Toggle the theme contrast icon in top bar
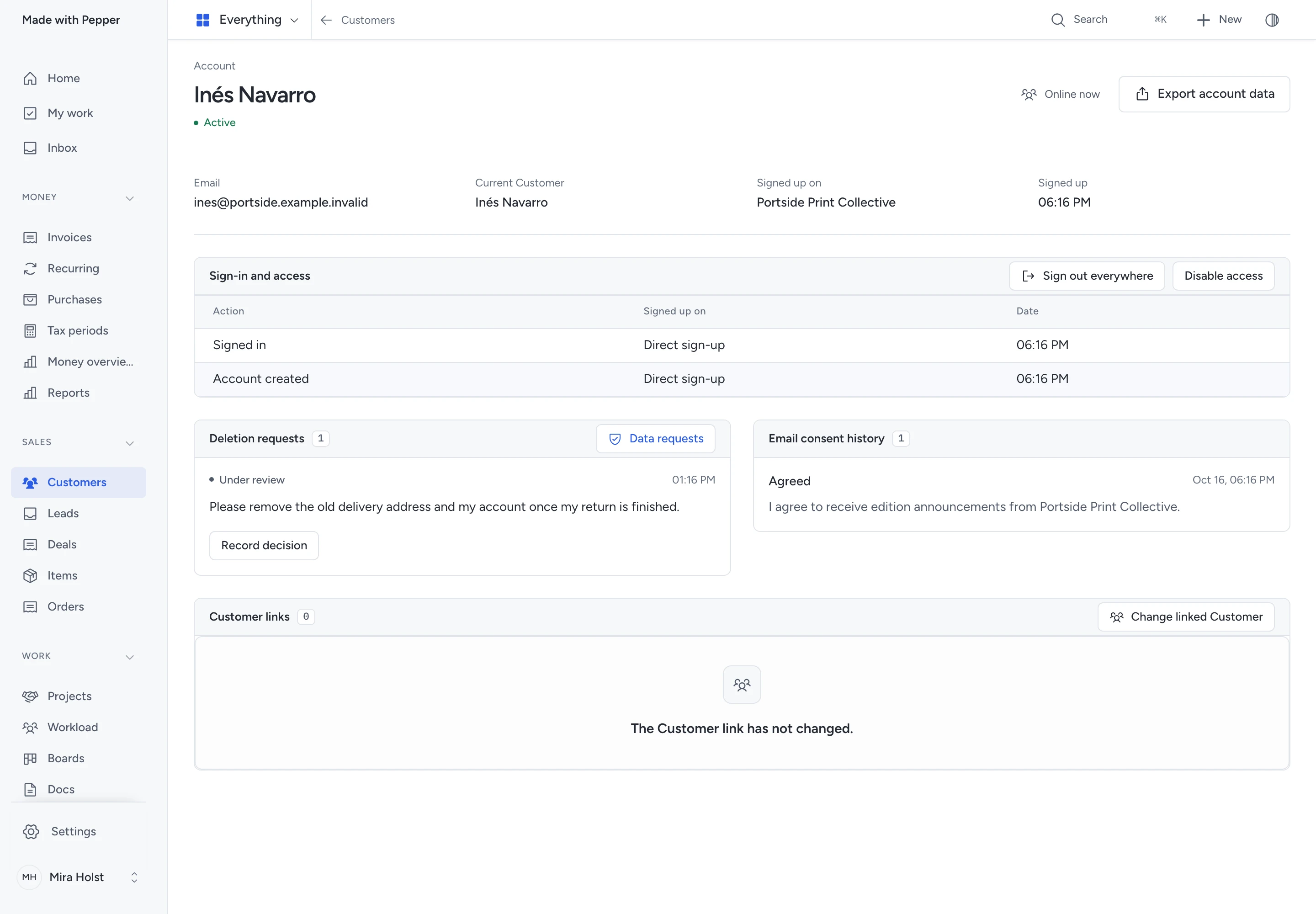This screenshot has height=914, width=1316. [1271, 20]
